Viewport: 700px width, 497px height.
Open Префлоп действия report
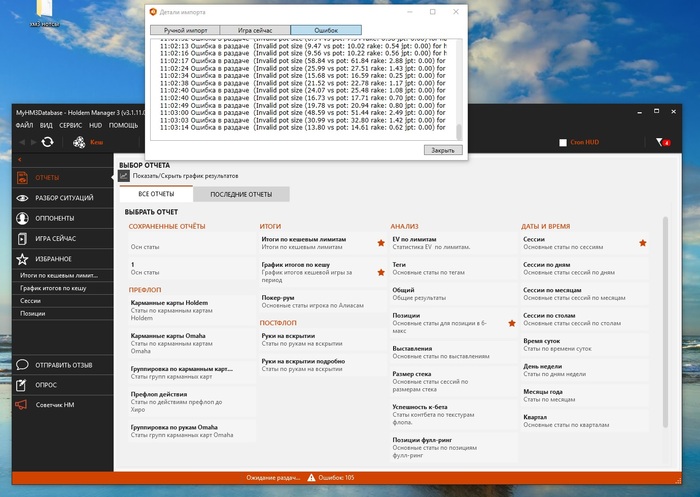click(x=192, y=402)
